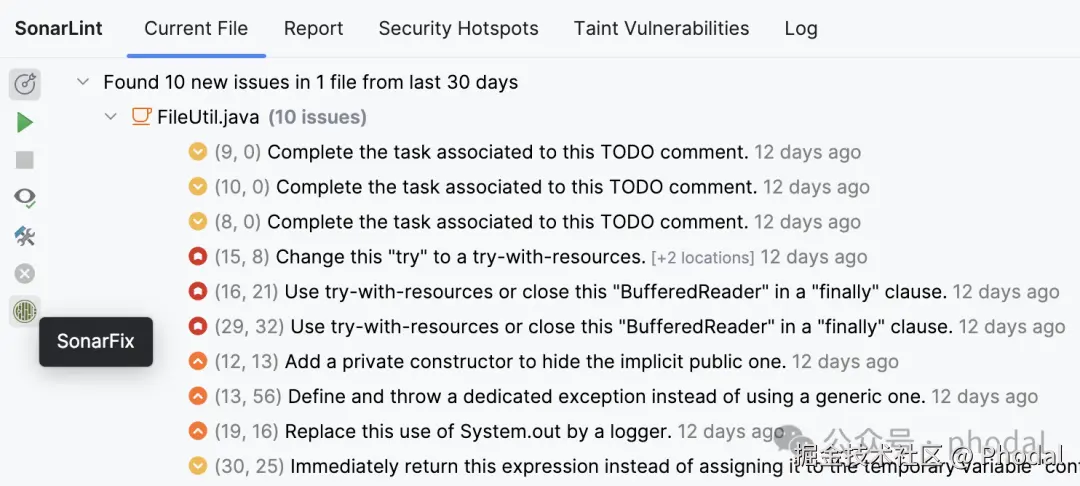Click red bug icon for try-with-resources issue
The width and height of the screenshot is (1080, 486).
(x=197, y=257)
